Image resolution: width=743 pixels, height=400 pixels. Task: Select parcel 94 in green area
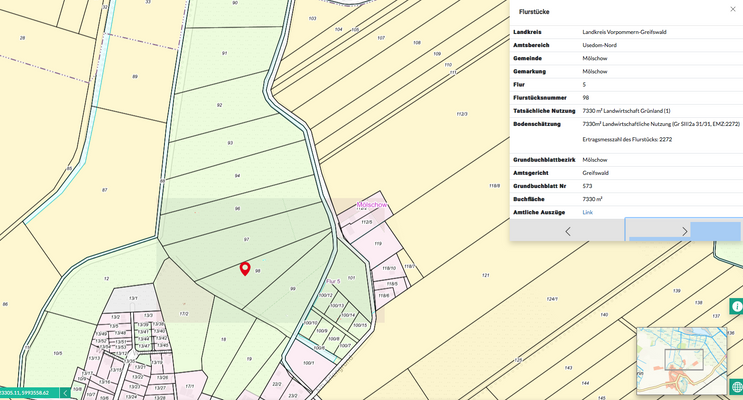click(x=237, y=175)
